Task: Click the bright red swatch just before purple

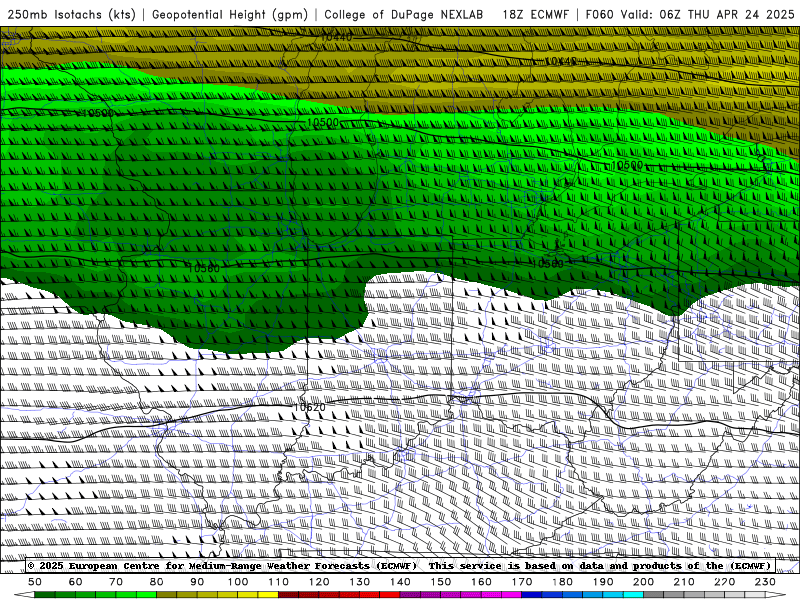Action: point(390,595)
